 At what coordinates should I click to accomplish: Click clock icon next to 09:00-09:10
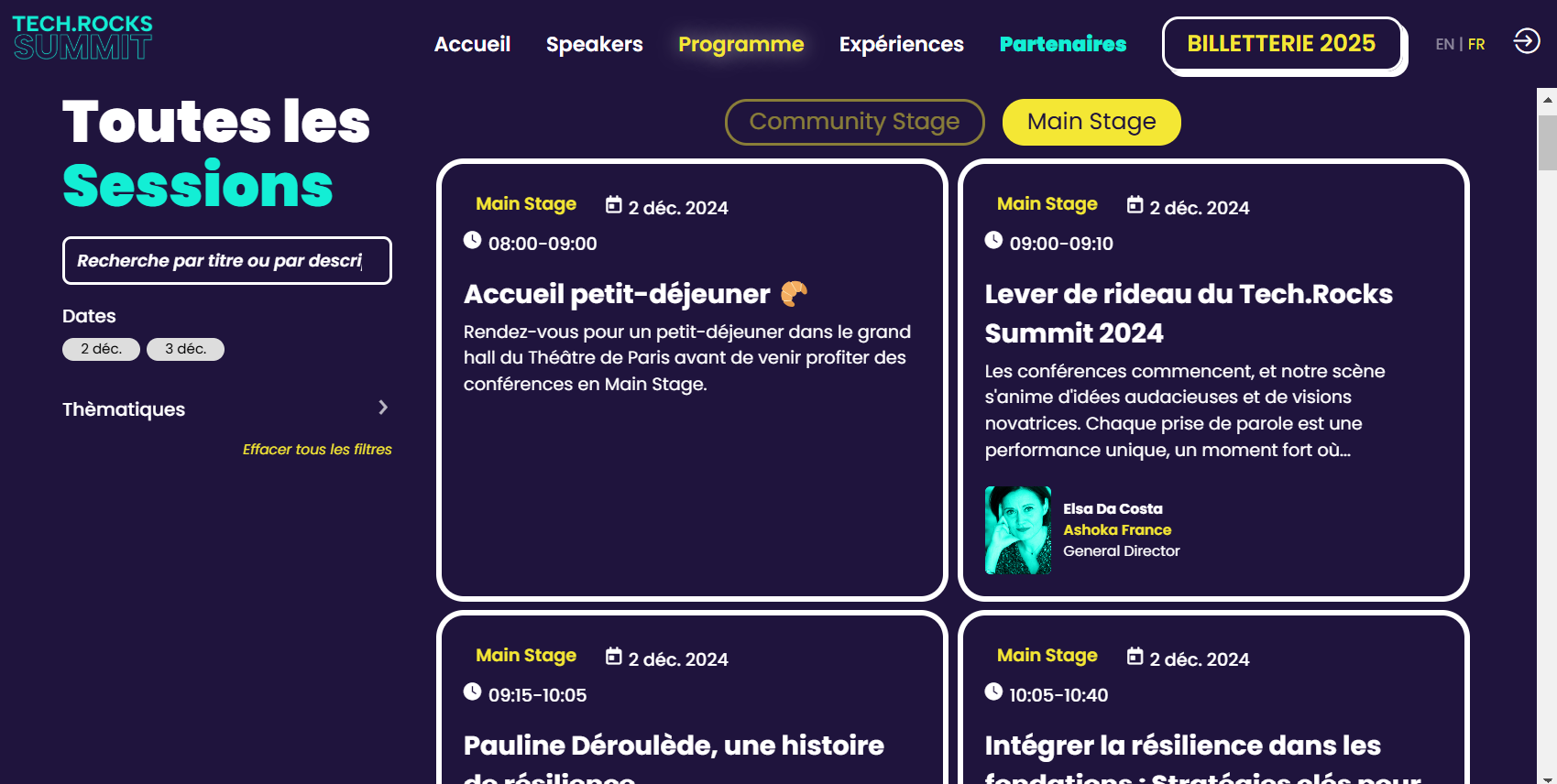pos(993,240)
